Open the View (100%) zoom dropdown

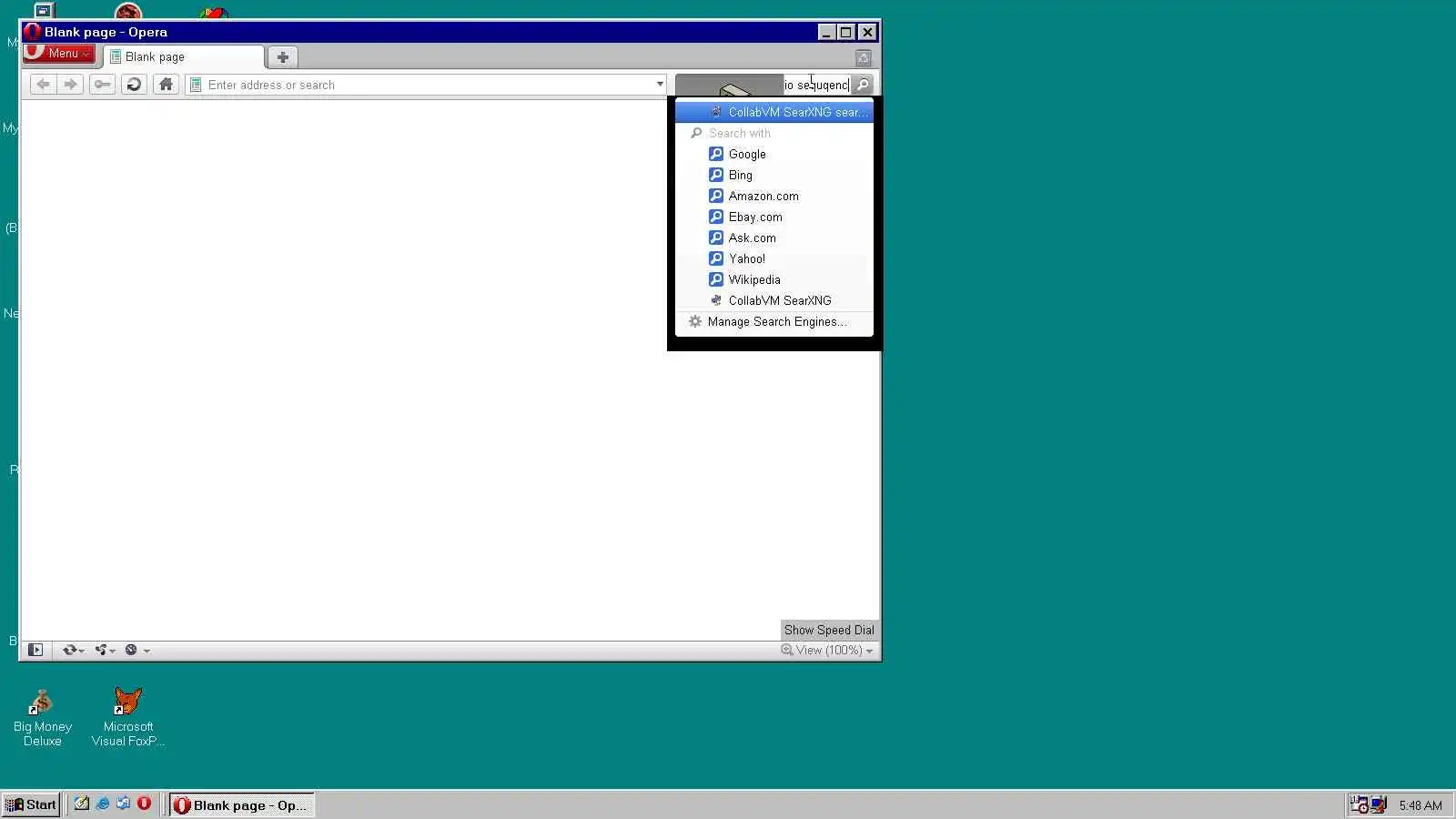point(827,650)
